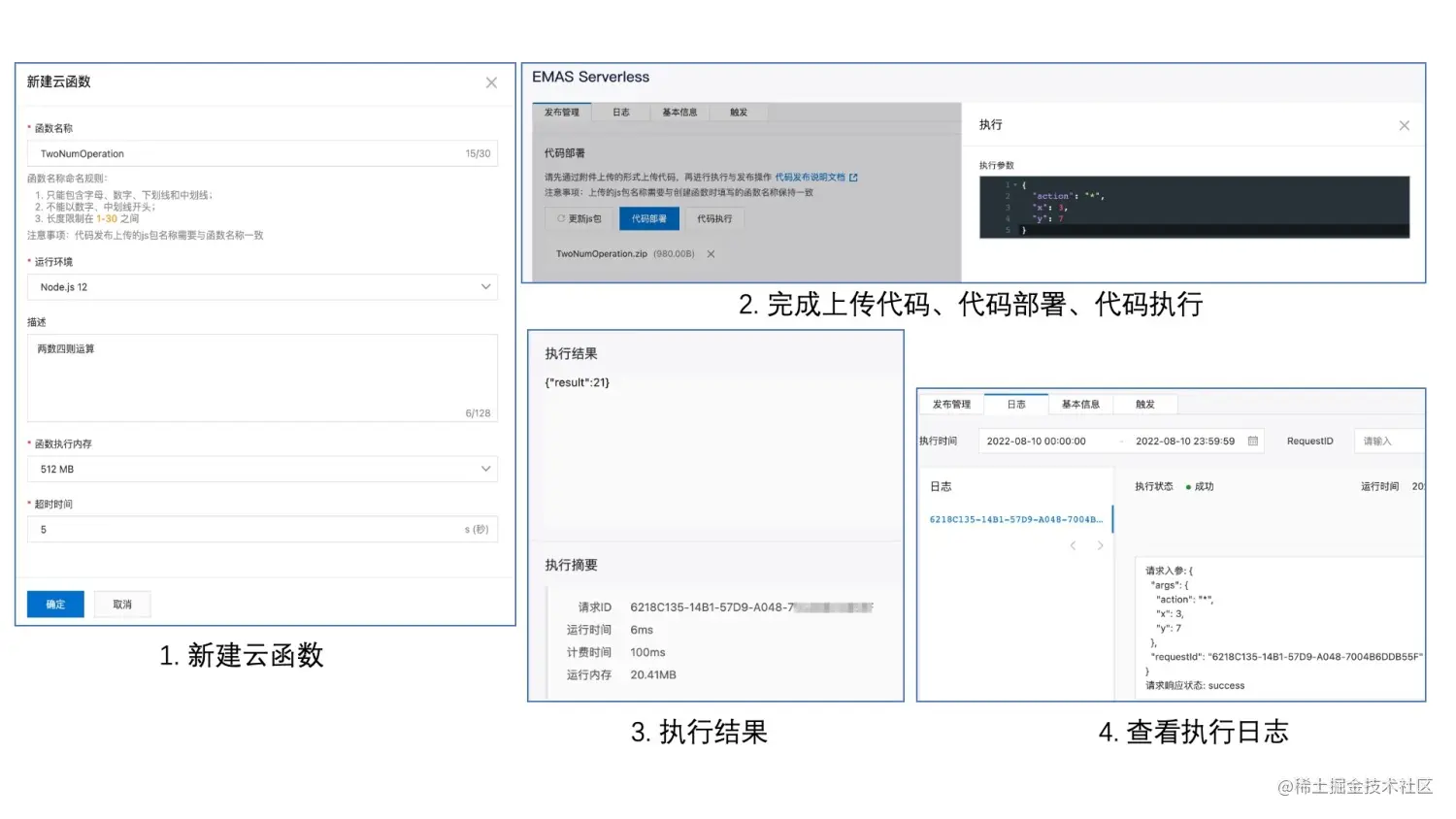
Task: Click the 描述 text area 两数四则运算
Action: [x=262, y=378]
